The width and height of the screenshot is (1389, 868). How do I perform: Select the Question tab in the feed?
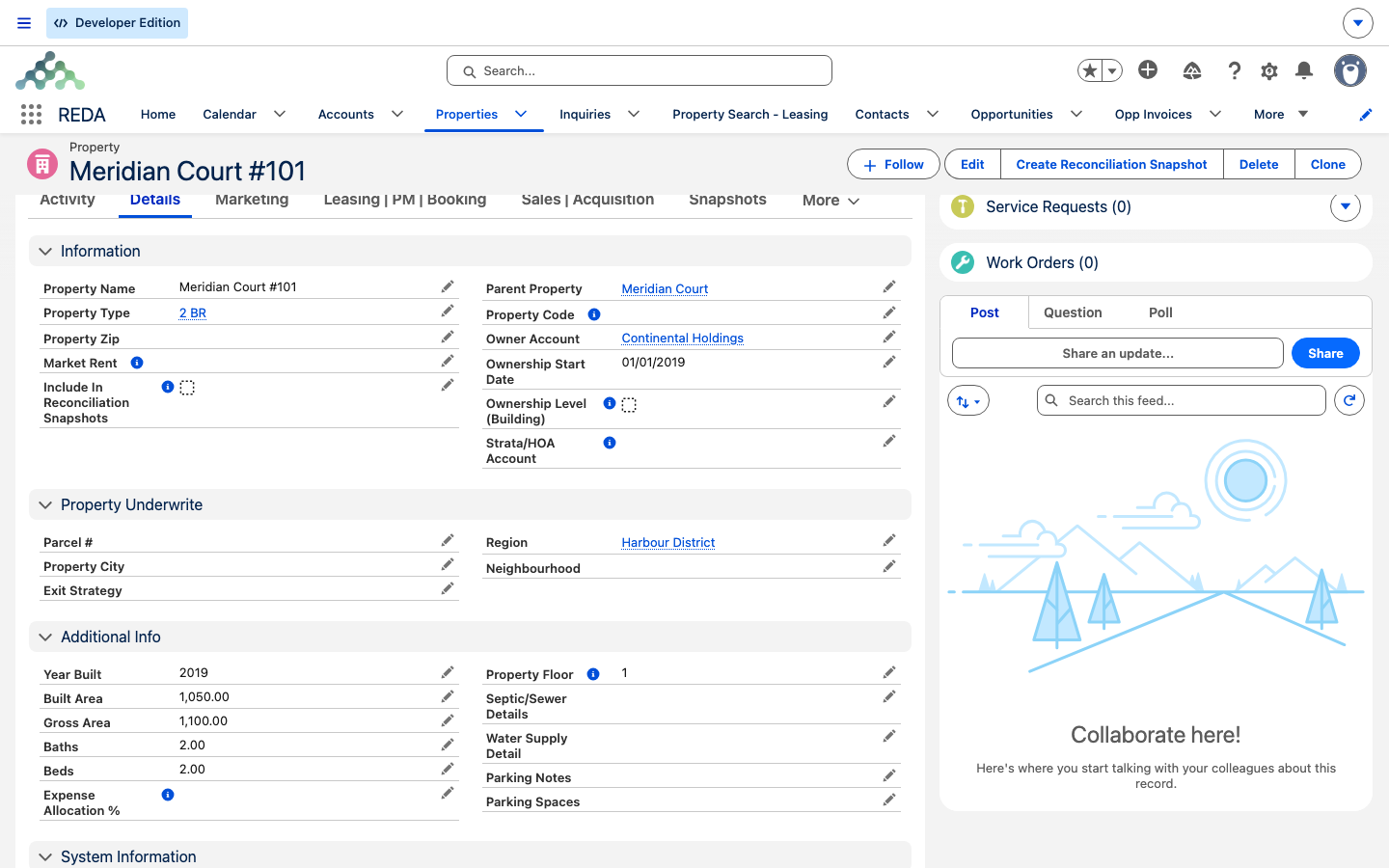pyautogui.click(x=1073, y=312)
